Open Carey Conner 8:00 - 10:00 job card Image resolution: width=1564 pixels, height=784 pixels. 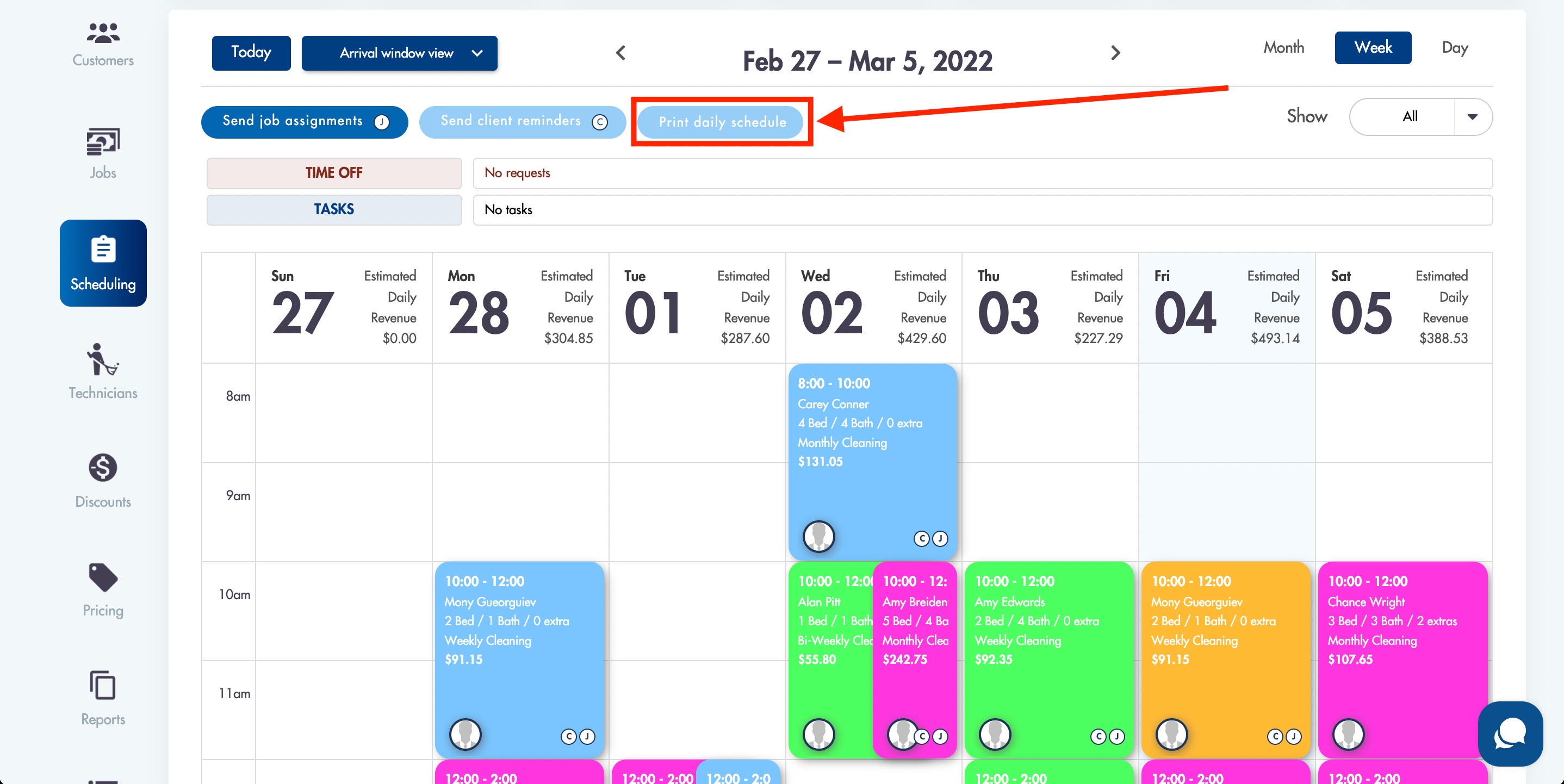tap(872, 461)
